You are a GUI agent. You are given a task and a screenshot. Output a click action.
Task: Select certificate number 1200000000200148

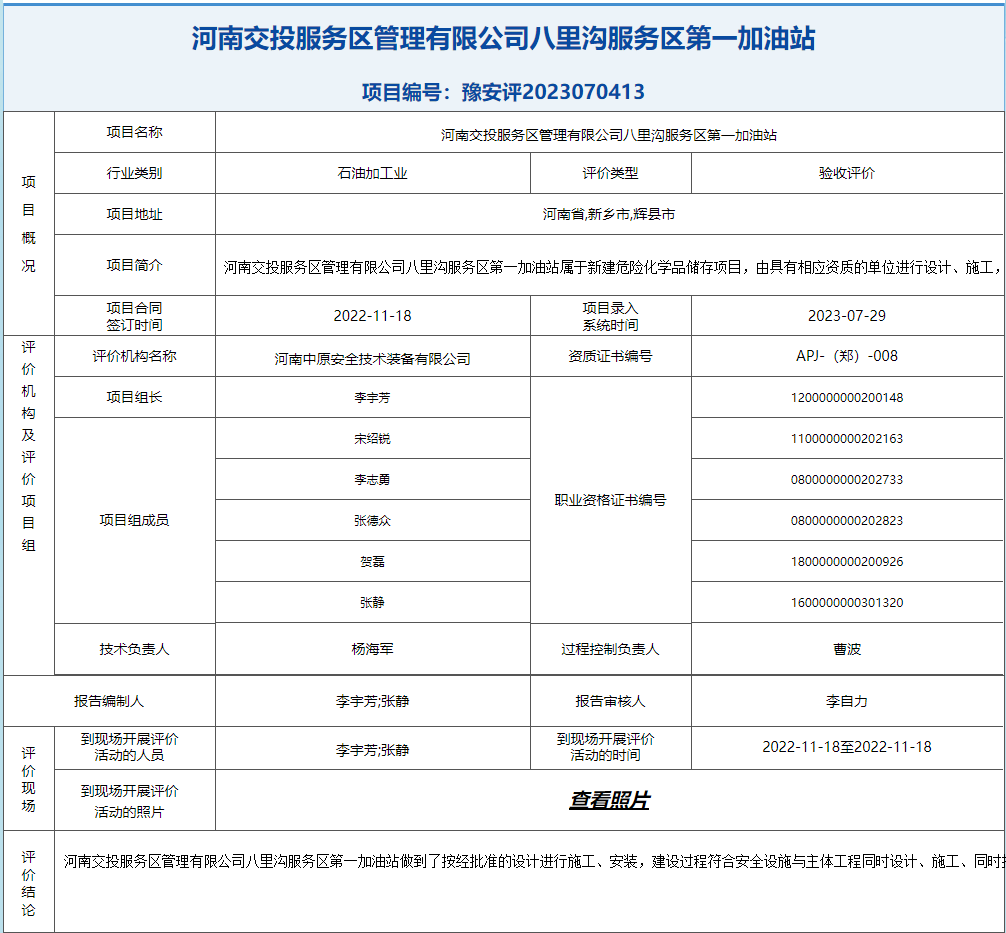pos(847,398)
